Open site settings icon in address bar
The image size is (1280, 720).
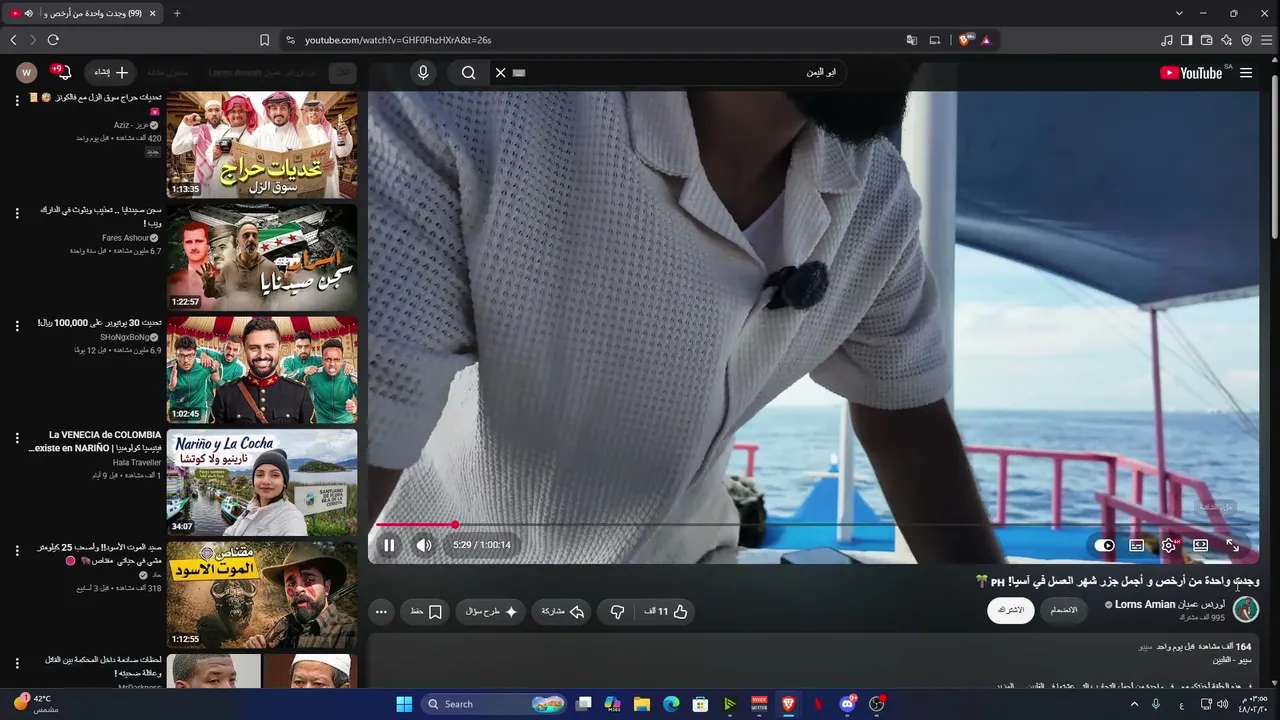pyautogui.click(x=290, y=40)
